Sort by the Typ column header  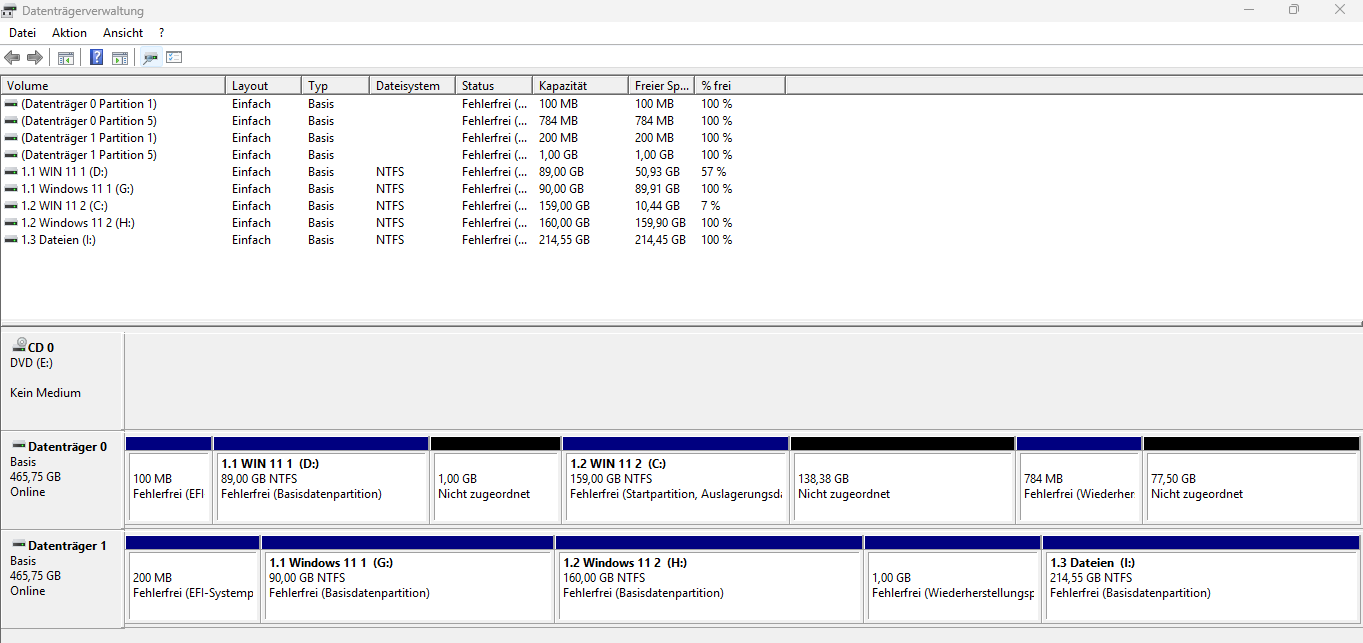tap(336, 86)
